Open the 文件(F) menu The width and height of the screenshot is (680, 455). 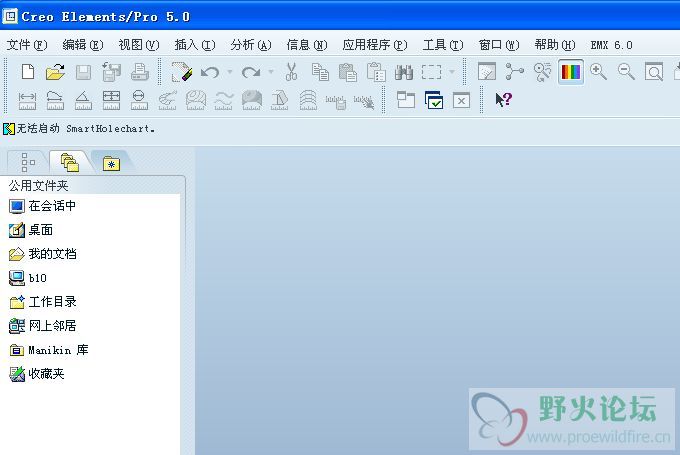(27, 45)
